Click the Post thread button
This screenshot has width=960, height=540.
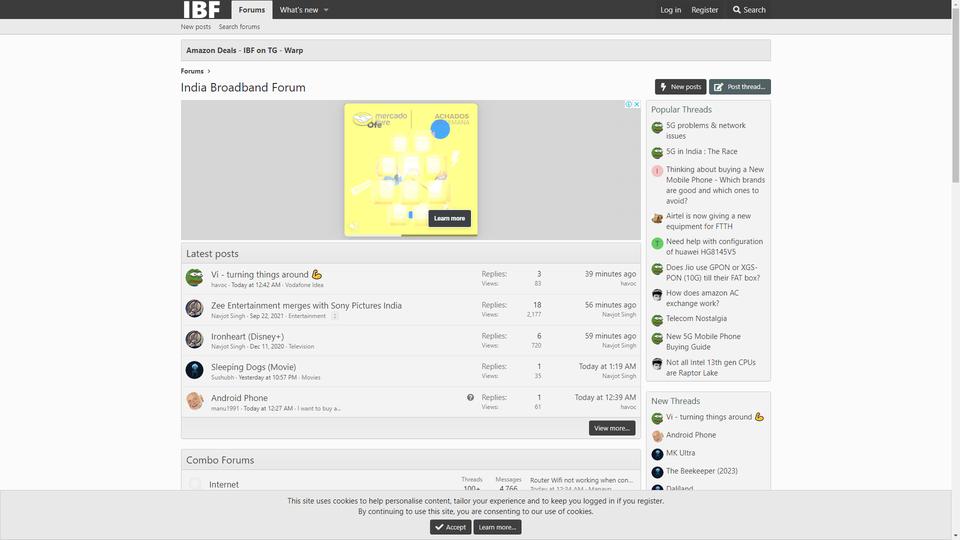(740, 87)
